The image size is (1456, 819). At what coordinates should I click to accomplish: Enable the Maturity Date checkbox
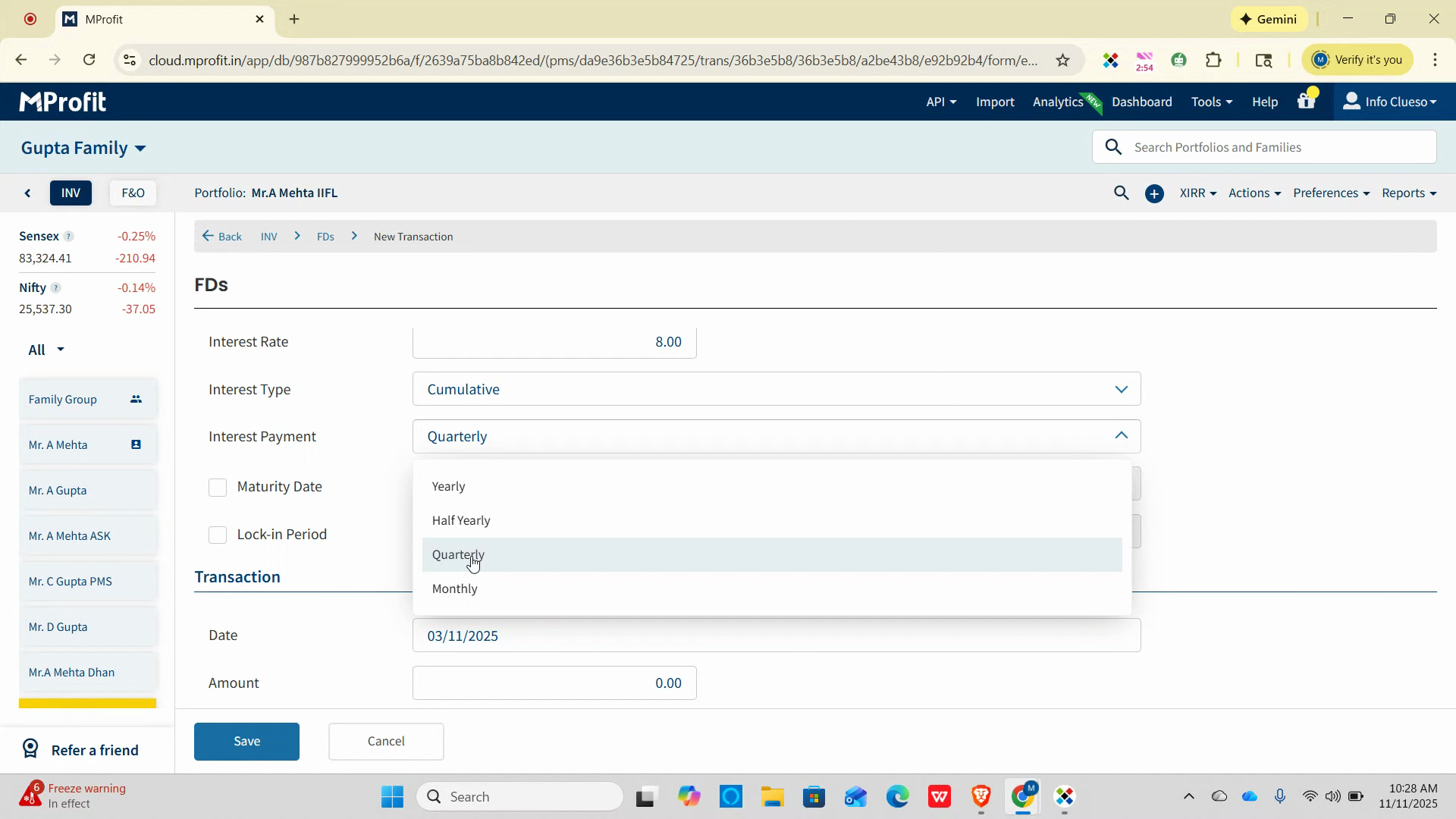(x=218, y=487)
